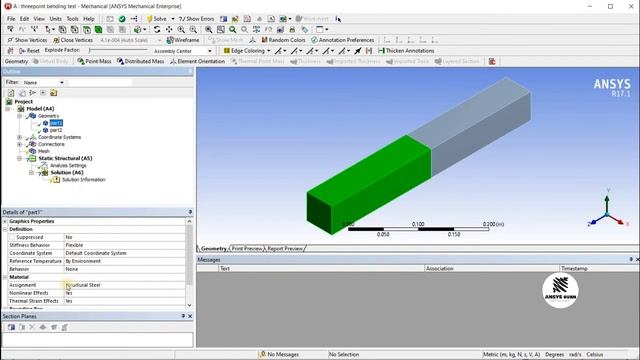The image size is (640, 360).
Task: Click the Box Zoom tool
Action: [x=193, y=29]
